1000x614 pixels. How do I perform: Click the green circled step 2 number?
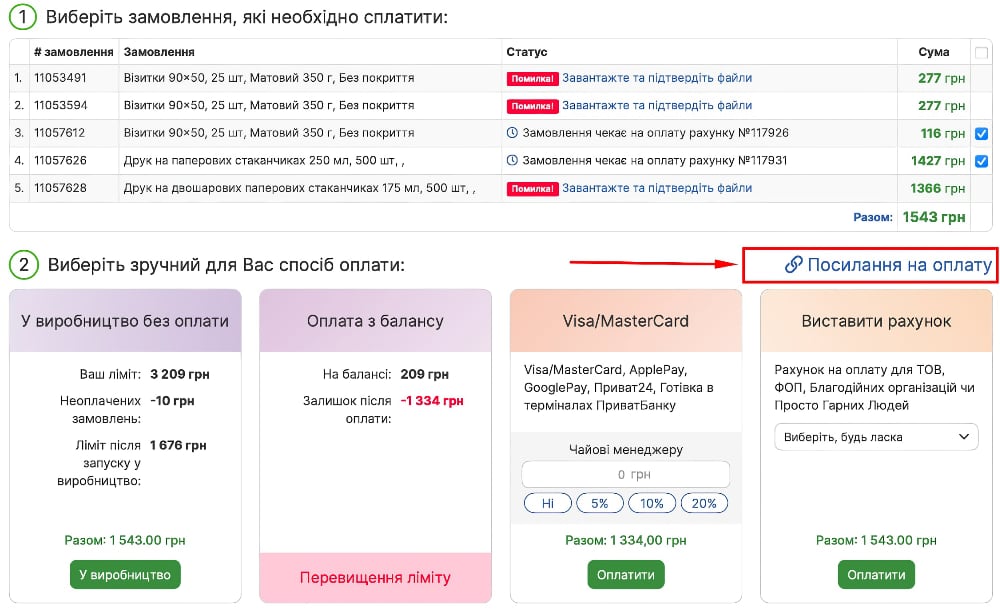click(x=23, y=265)
